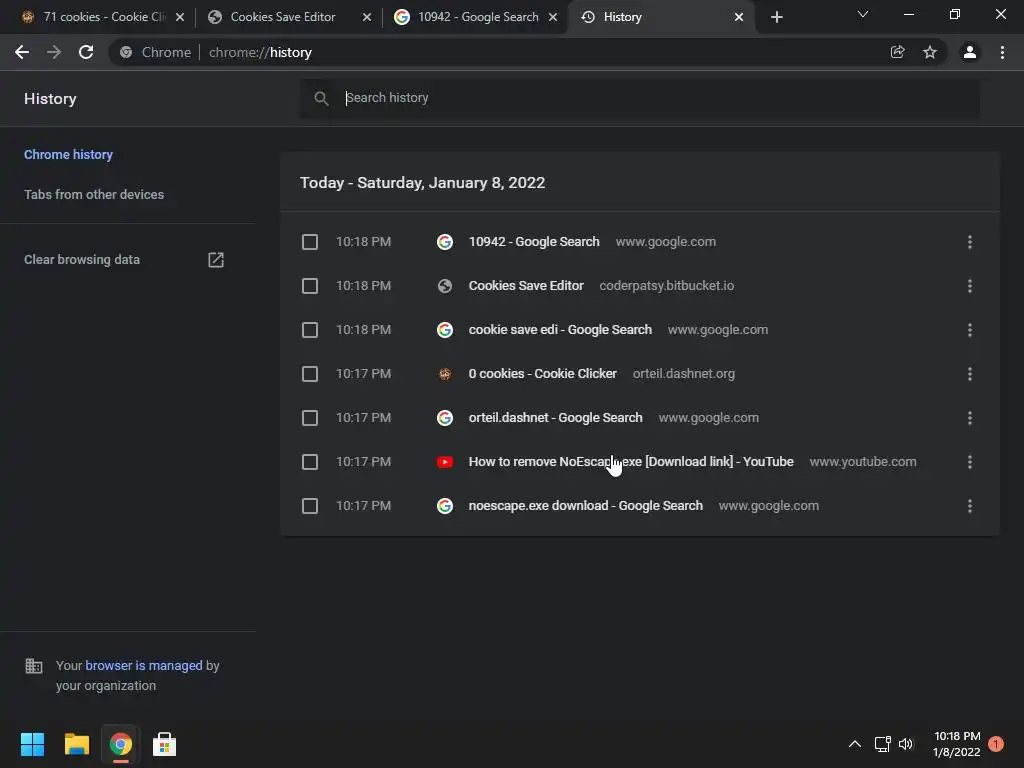Image resolution: width=1024 pixels, height=768 pixels.
Task: Open actions menu for 10942 - Google Search entry
Action: 970,242
